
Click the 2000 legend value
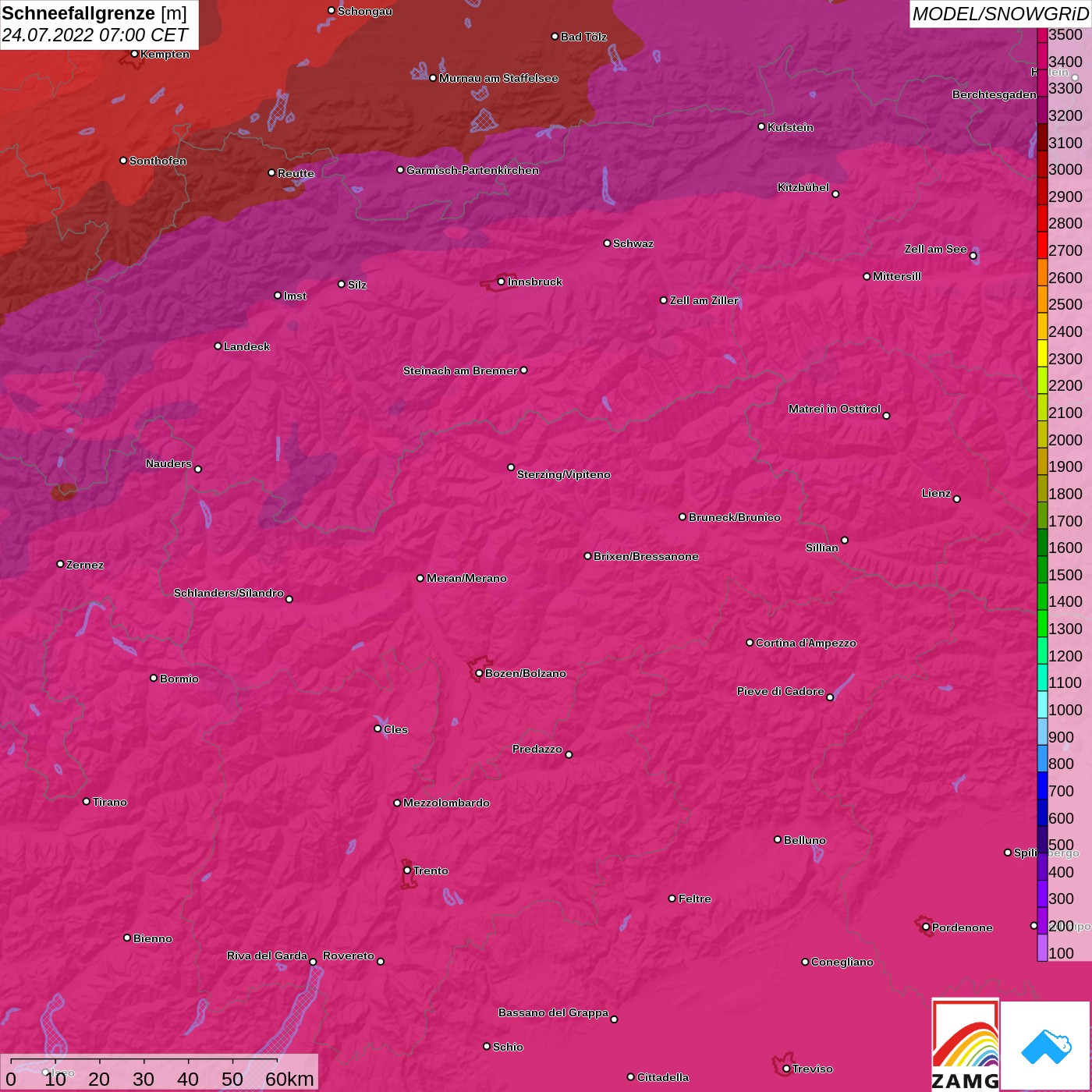point(1065,440)
